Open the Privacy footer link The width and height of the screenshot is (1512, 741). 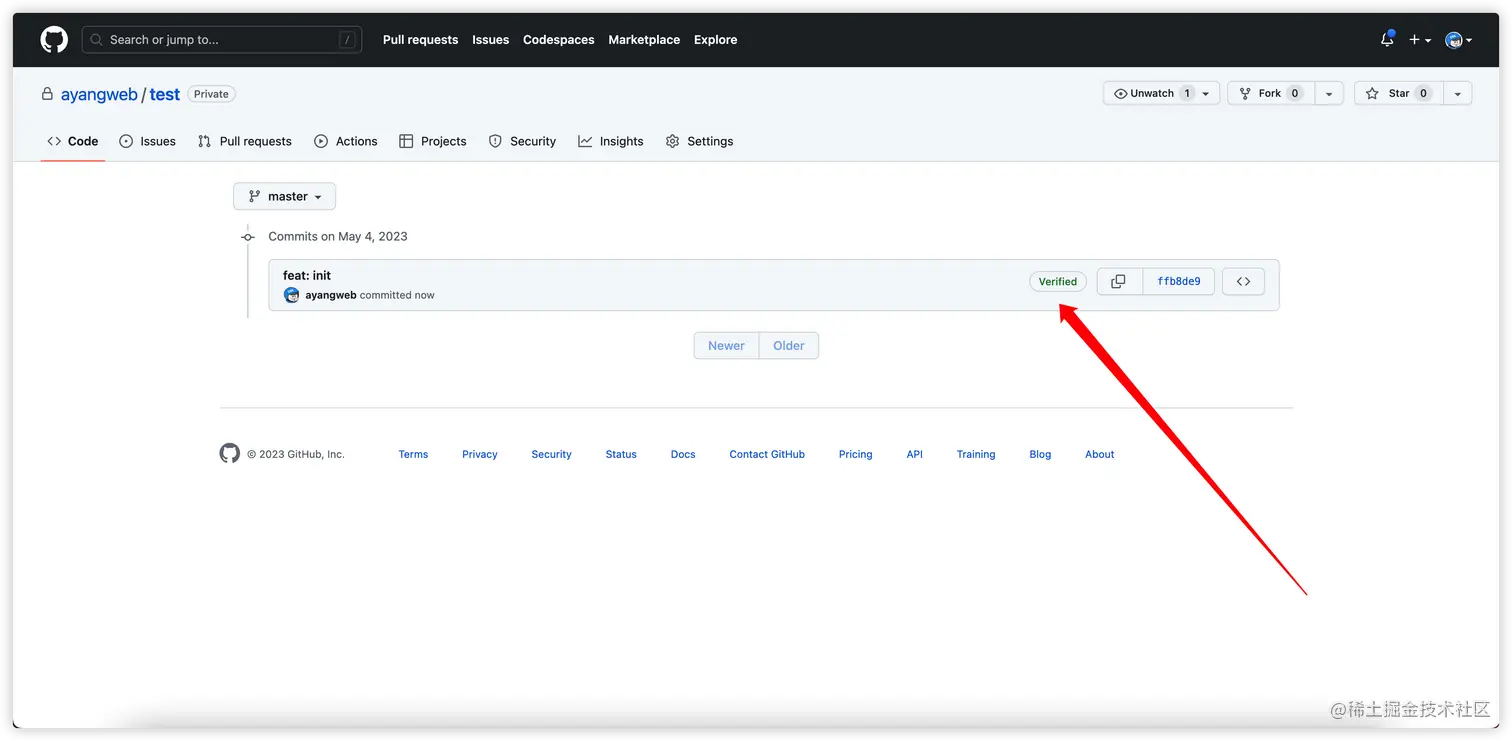[480, 455]
